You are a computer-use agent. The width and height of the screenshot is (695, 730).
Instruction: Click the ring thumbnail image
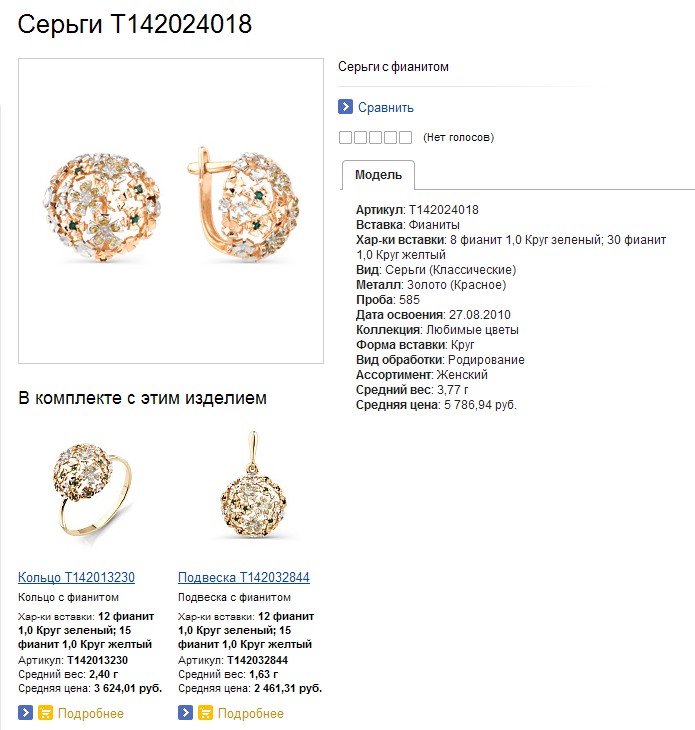click(91, 489)
